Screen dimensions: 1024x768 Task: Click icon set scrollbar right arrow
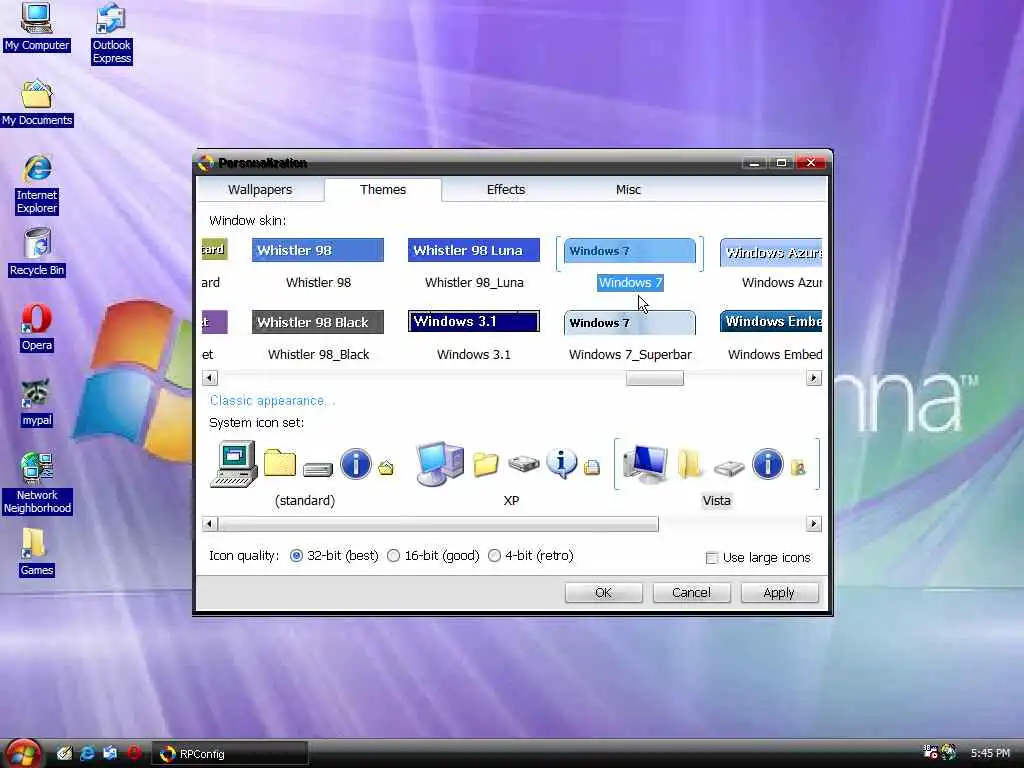[814, 524]
